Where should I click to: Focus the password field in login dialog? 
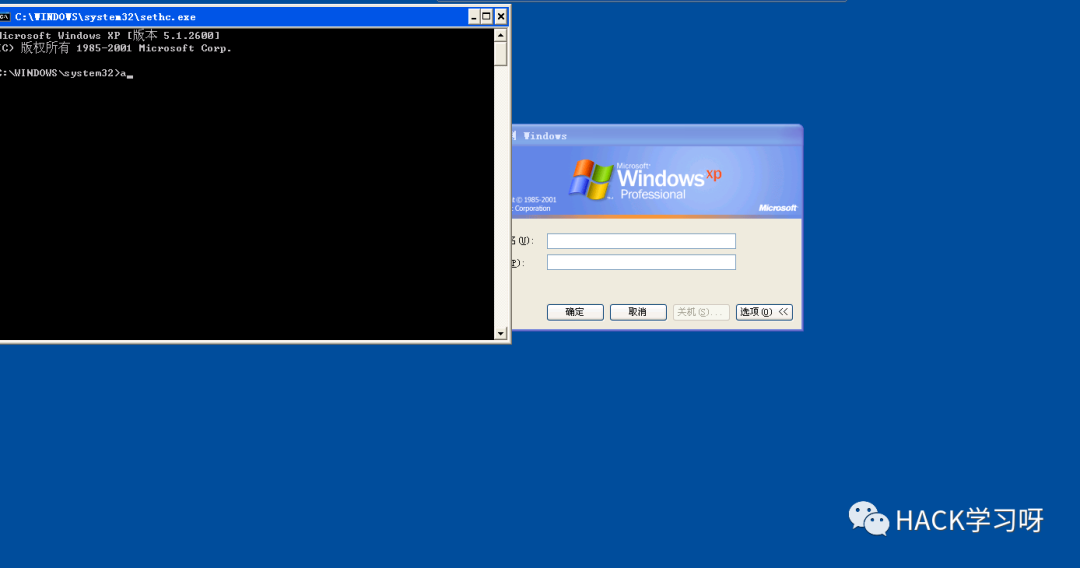click(x=641, y=262)
